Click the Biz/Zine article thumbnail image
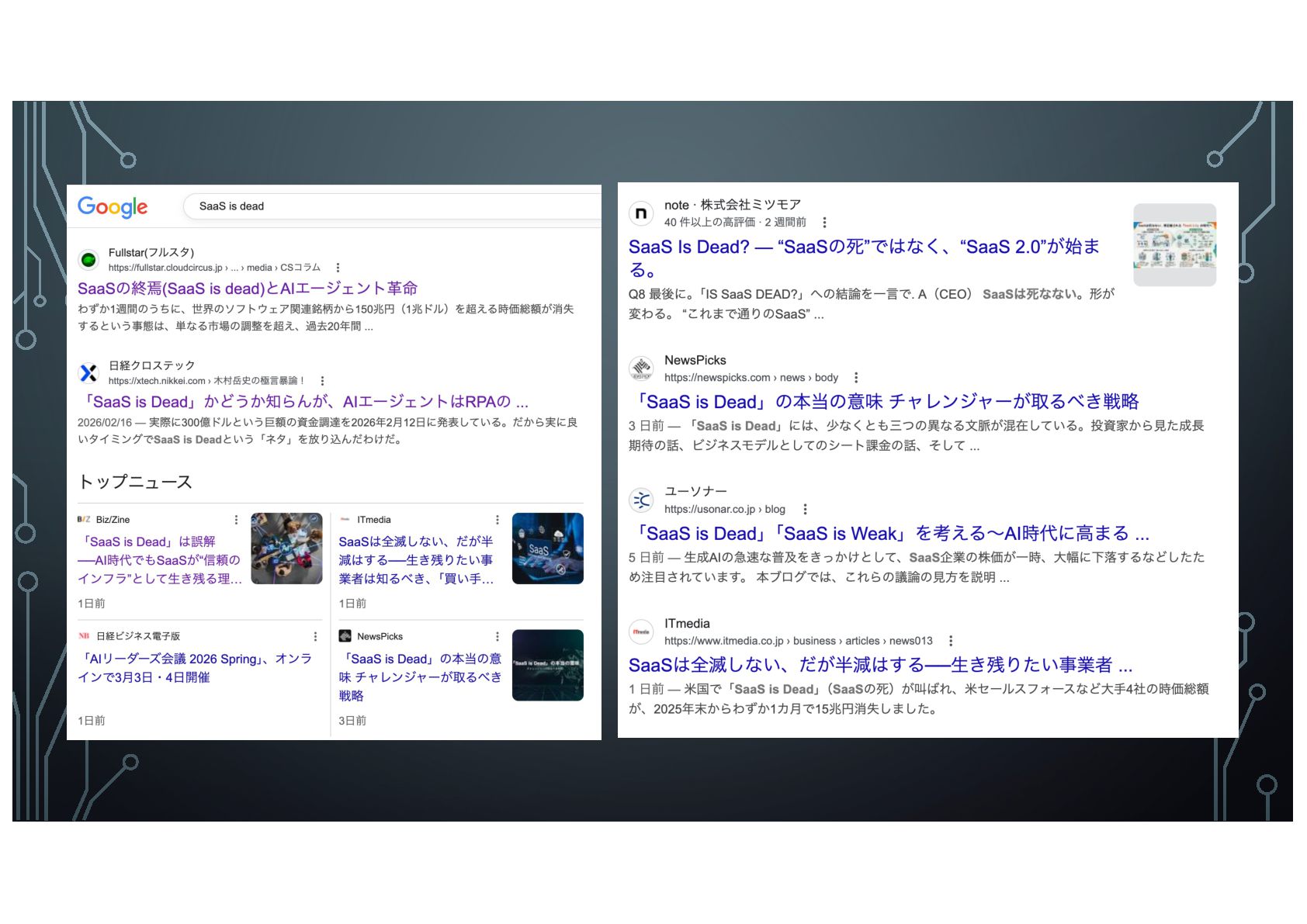The height and width of the screenshot is (924, 1307). coord(286,549)
